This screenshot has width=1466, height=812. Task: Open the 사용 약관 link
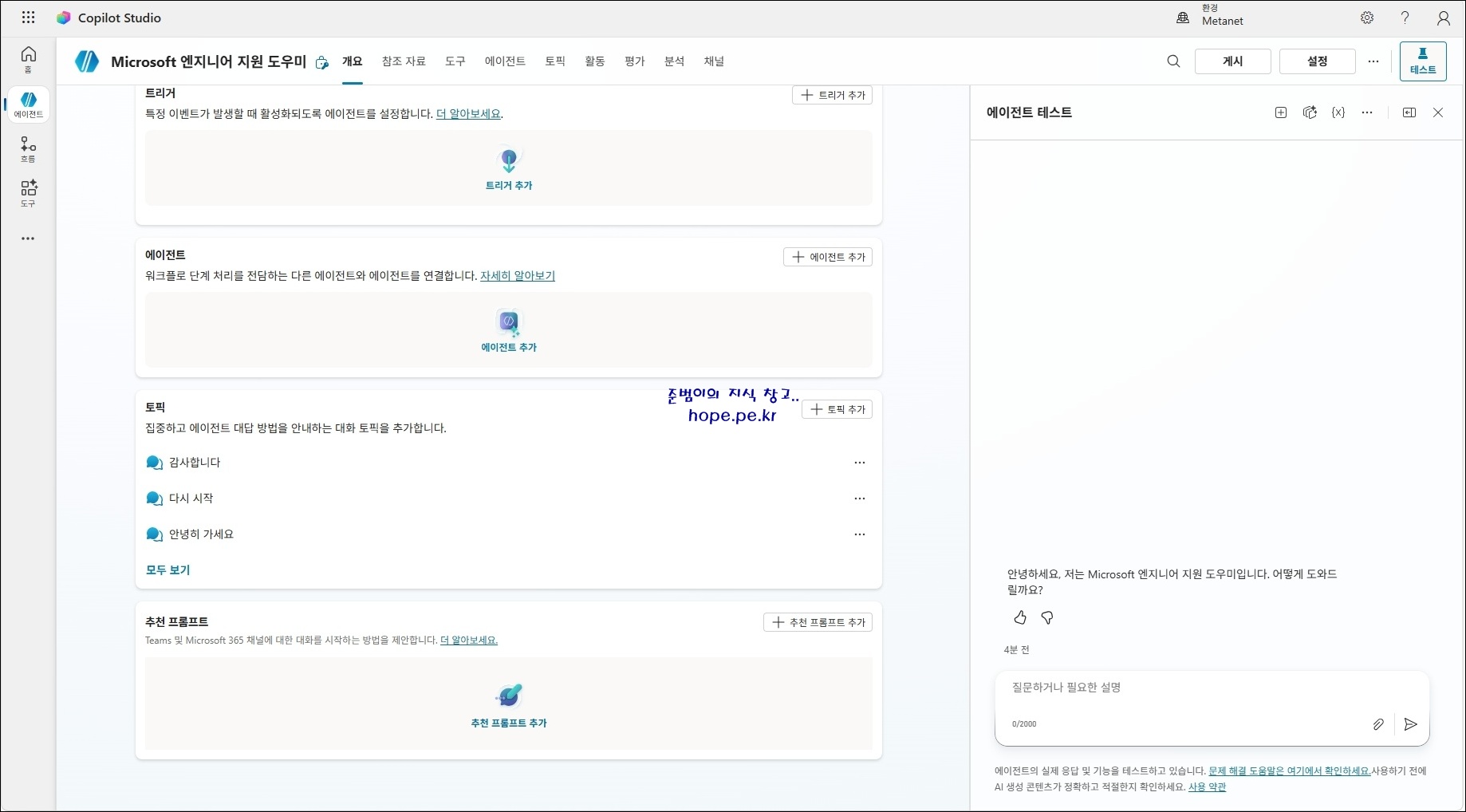coord(1207,787)
